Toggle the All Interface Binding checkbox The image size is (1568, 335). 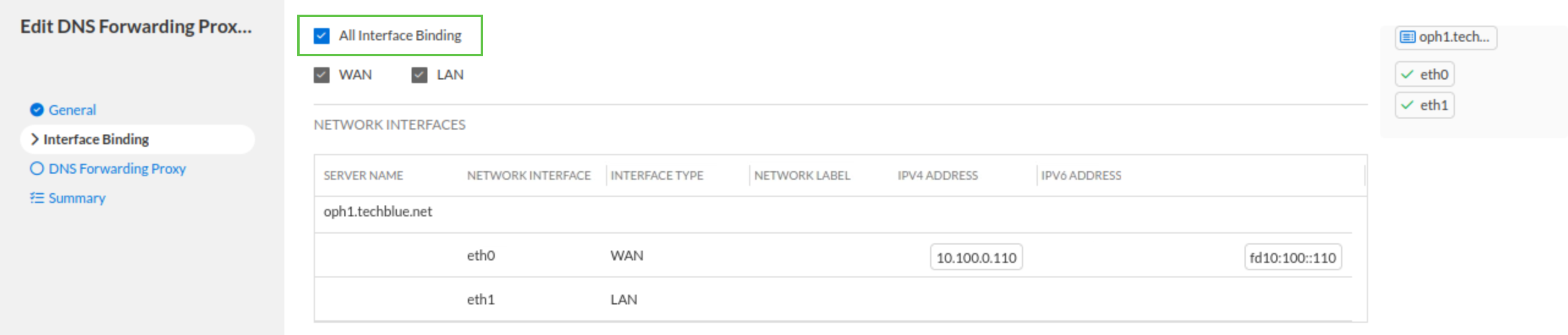(x=322, y=36)
